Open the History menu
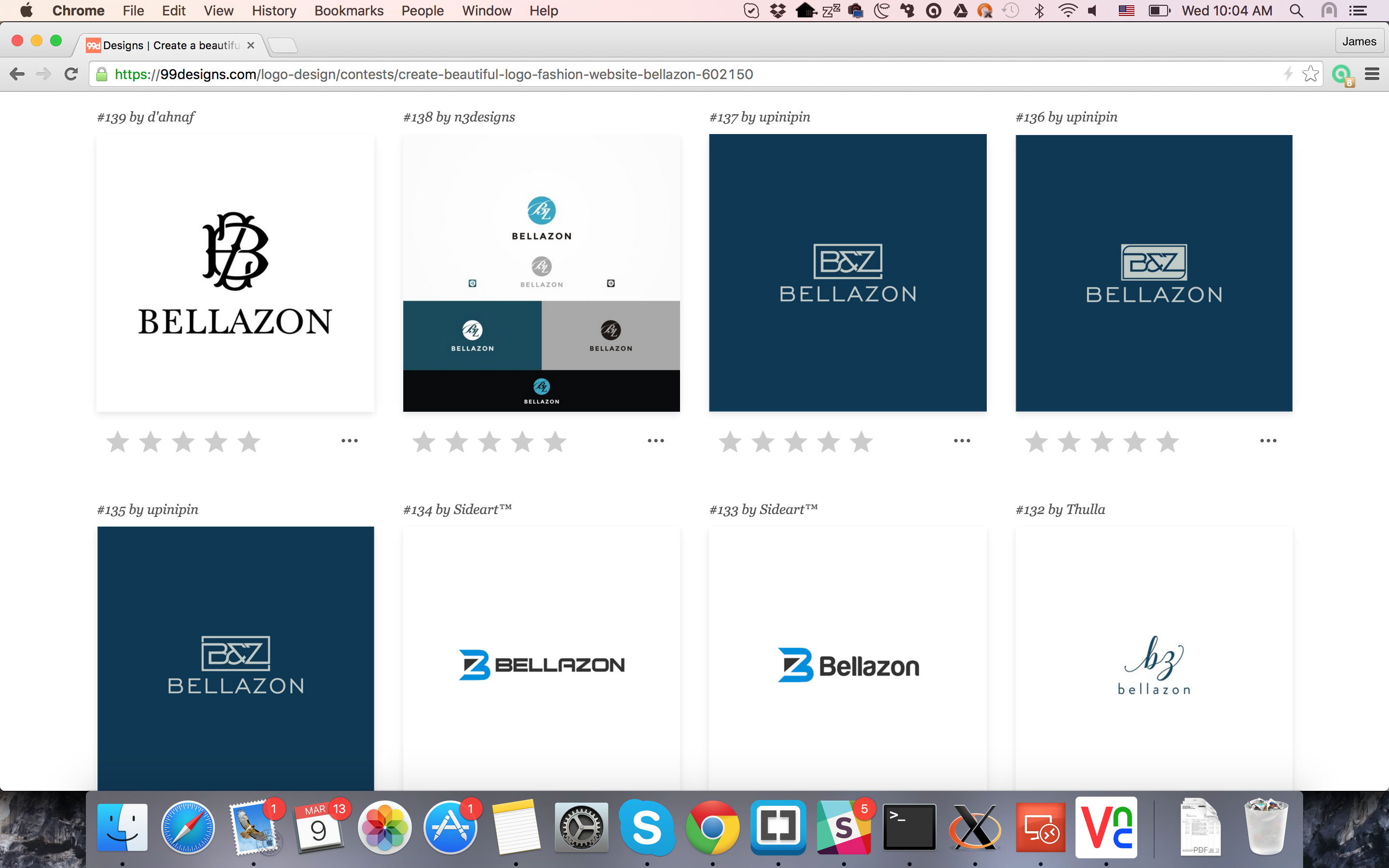Image resolution: width=1389 pixels, height=868 pixels. point(274,10)
